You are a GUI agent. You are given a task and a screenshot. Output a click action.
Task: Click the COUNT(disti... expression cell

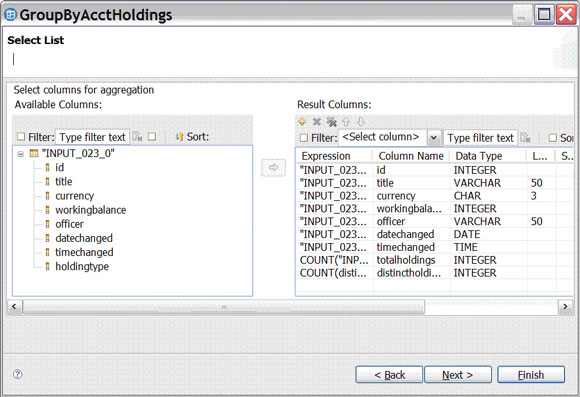[x=333, y=273]
